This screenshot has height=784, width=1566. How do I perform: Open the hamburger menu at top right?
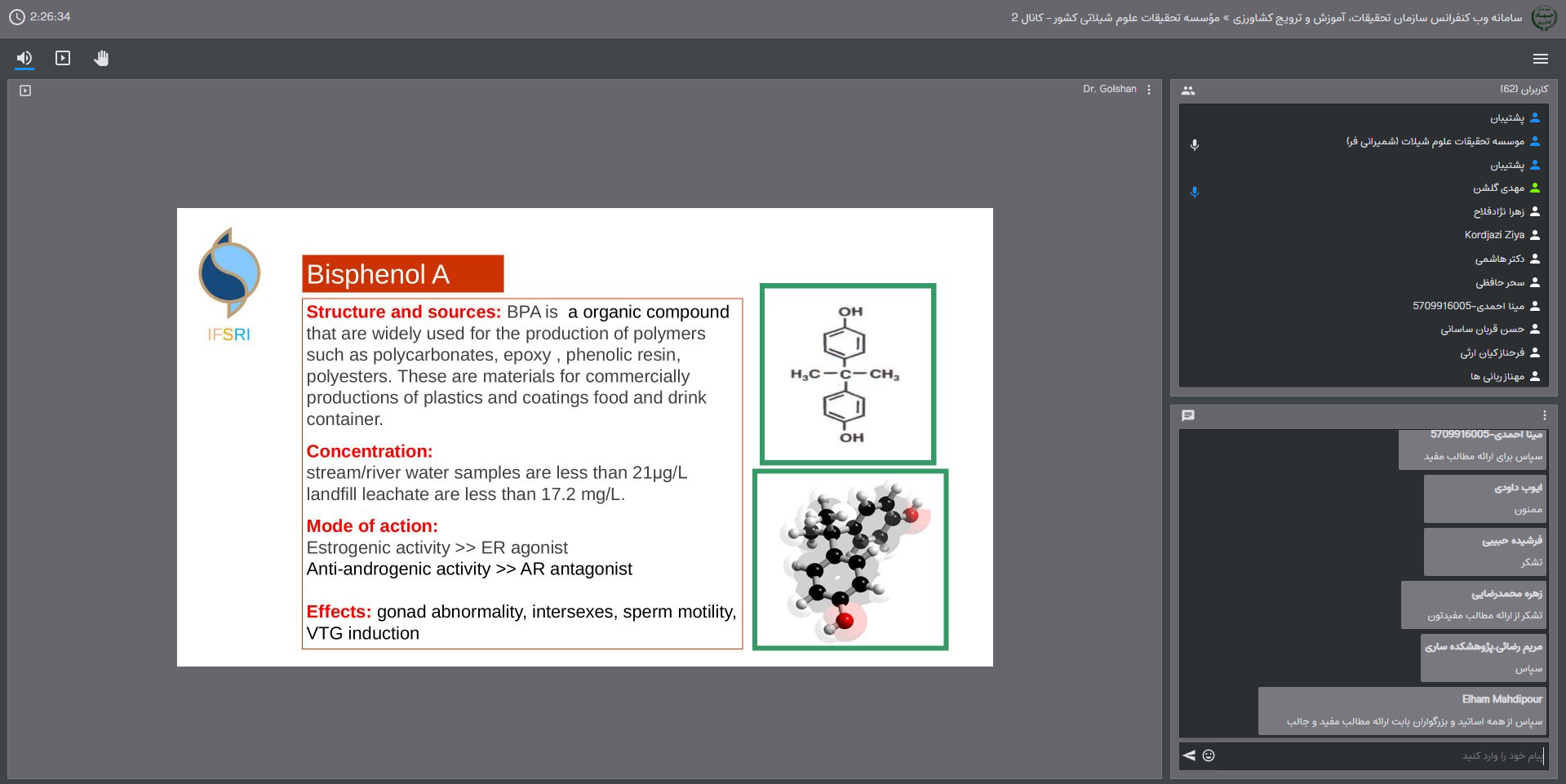pyautogui.click(x=1540, y=59)
